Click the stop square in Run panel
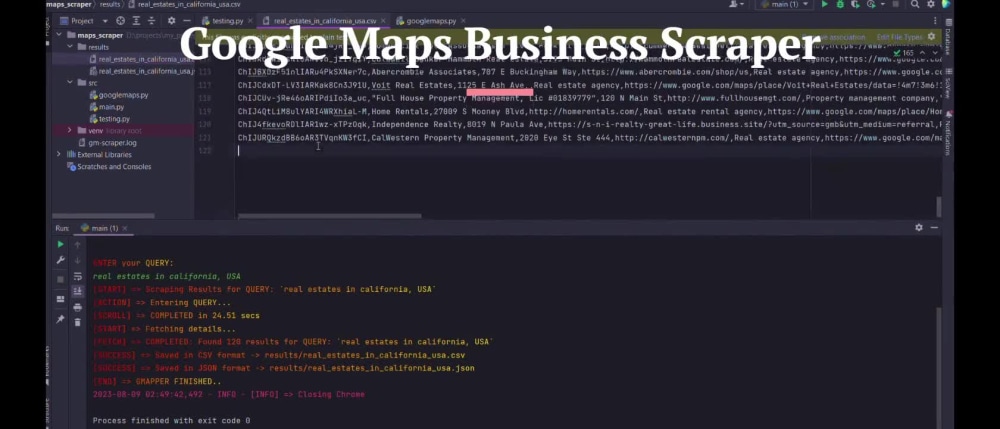 [61, 279]
